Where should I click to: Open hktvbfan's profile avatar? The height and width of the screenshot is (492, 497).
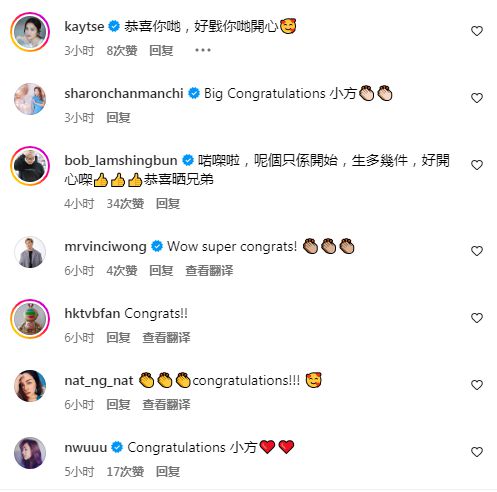[x=30, y=319]
